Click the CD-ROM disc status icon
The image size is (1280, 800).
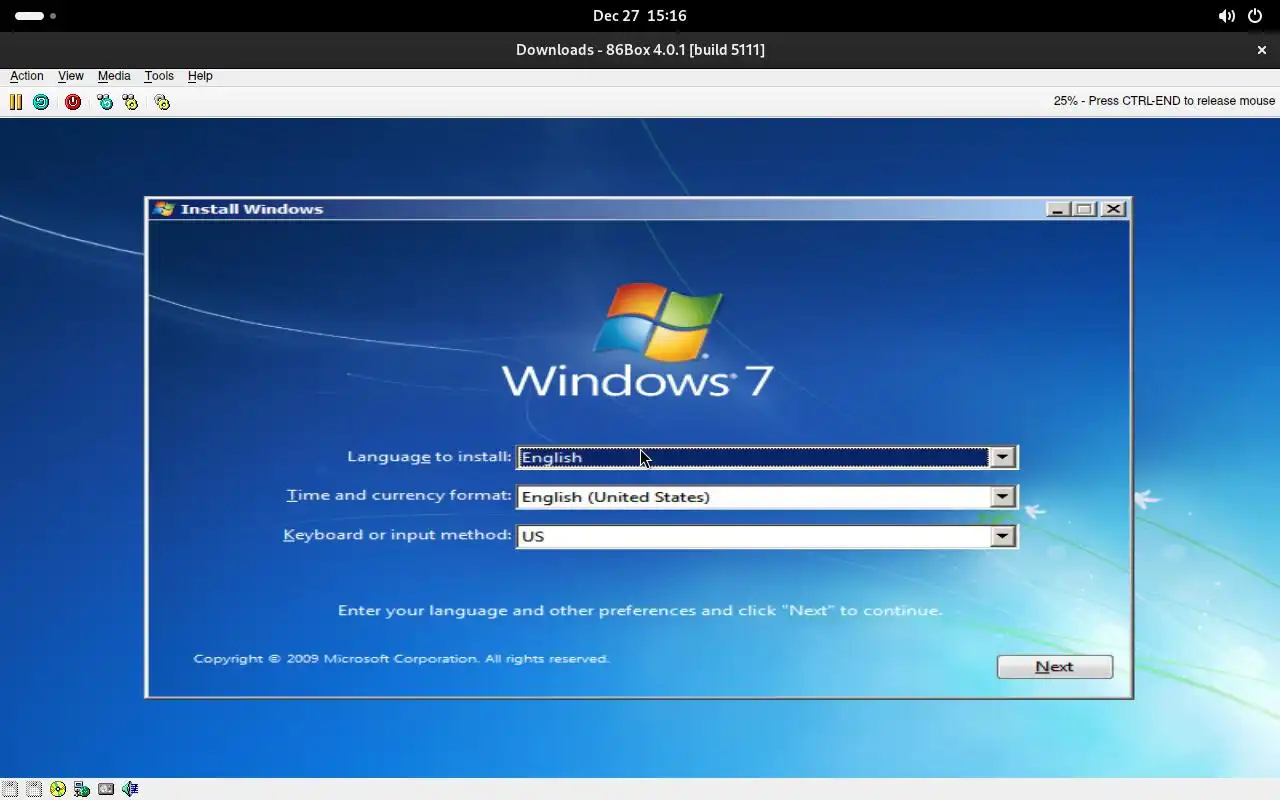coord(58,789)
